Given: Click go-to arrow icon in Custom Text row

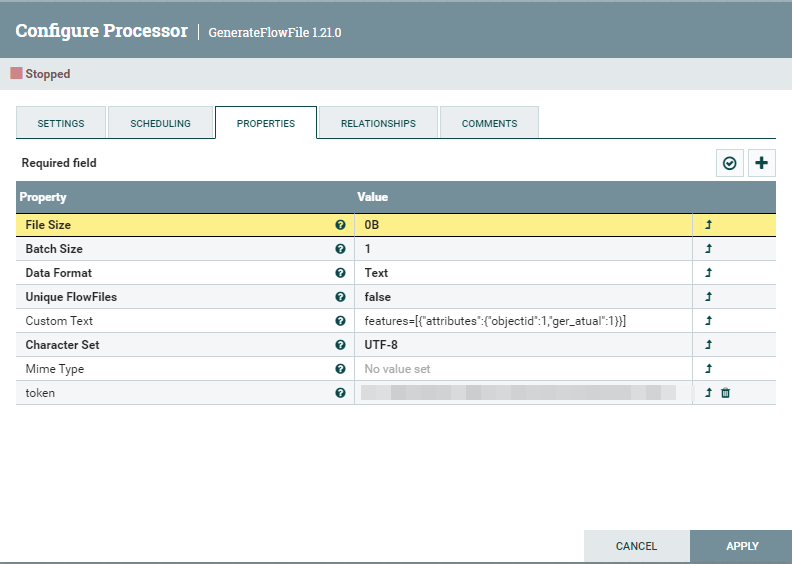Looking at the screenshot, I should pyautogui.click(x=709, y=321).
